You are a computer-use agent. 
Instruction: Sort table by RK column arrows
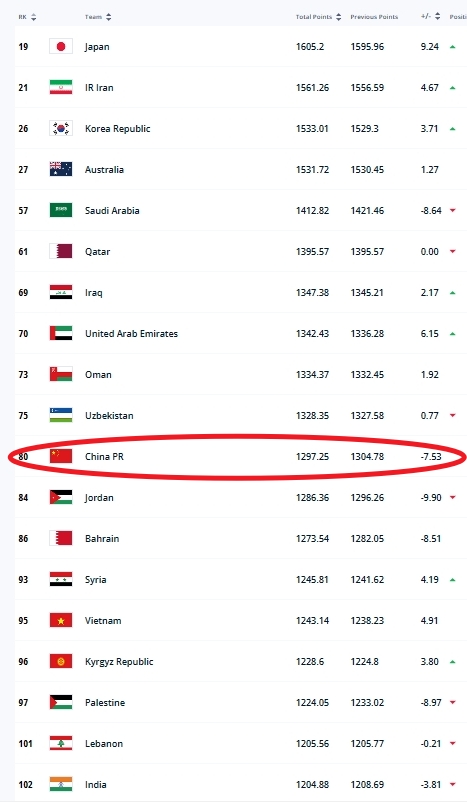(34, 17)
